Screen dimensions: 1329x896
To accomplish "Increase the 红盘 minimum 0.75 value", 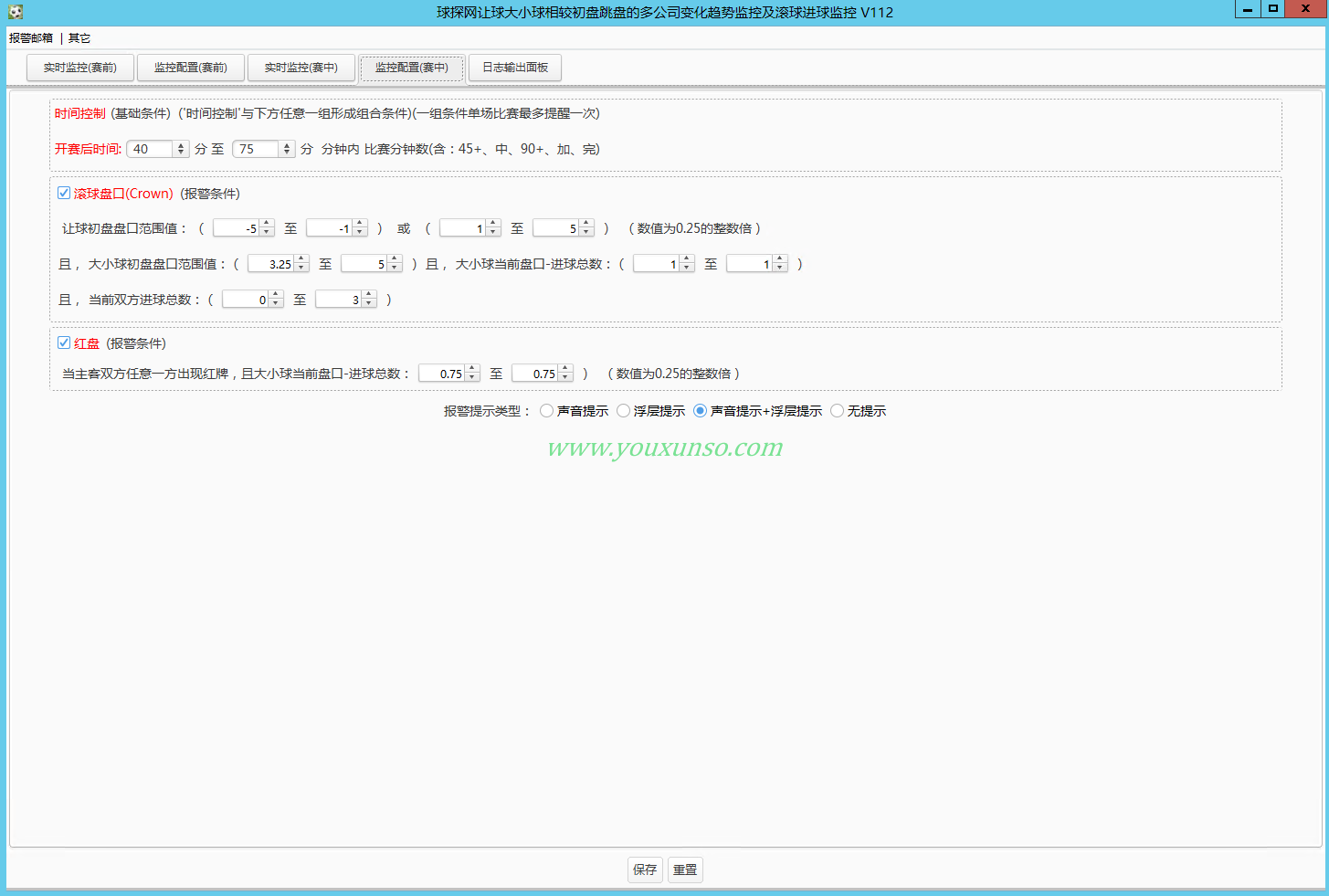I will click(472, 369).
